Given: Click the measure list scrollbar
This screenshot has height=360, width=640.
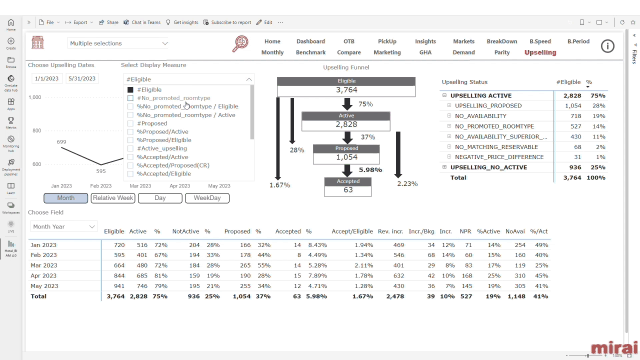Looking at the screenshot, I should coord(252,112).
